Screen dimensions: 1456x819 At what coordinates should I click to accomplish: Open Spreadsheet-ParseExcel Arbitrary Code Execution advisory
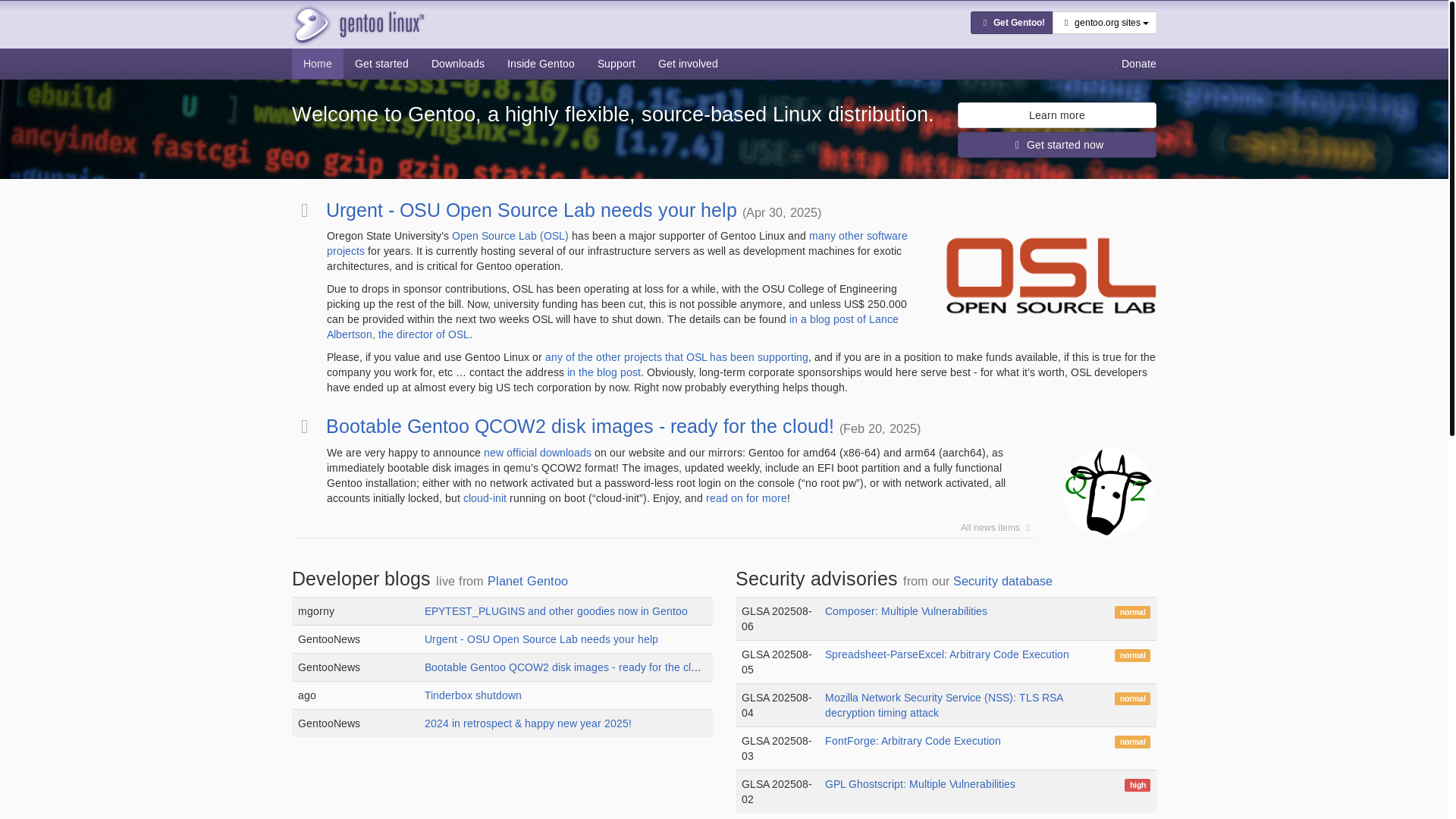[947, 654]
